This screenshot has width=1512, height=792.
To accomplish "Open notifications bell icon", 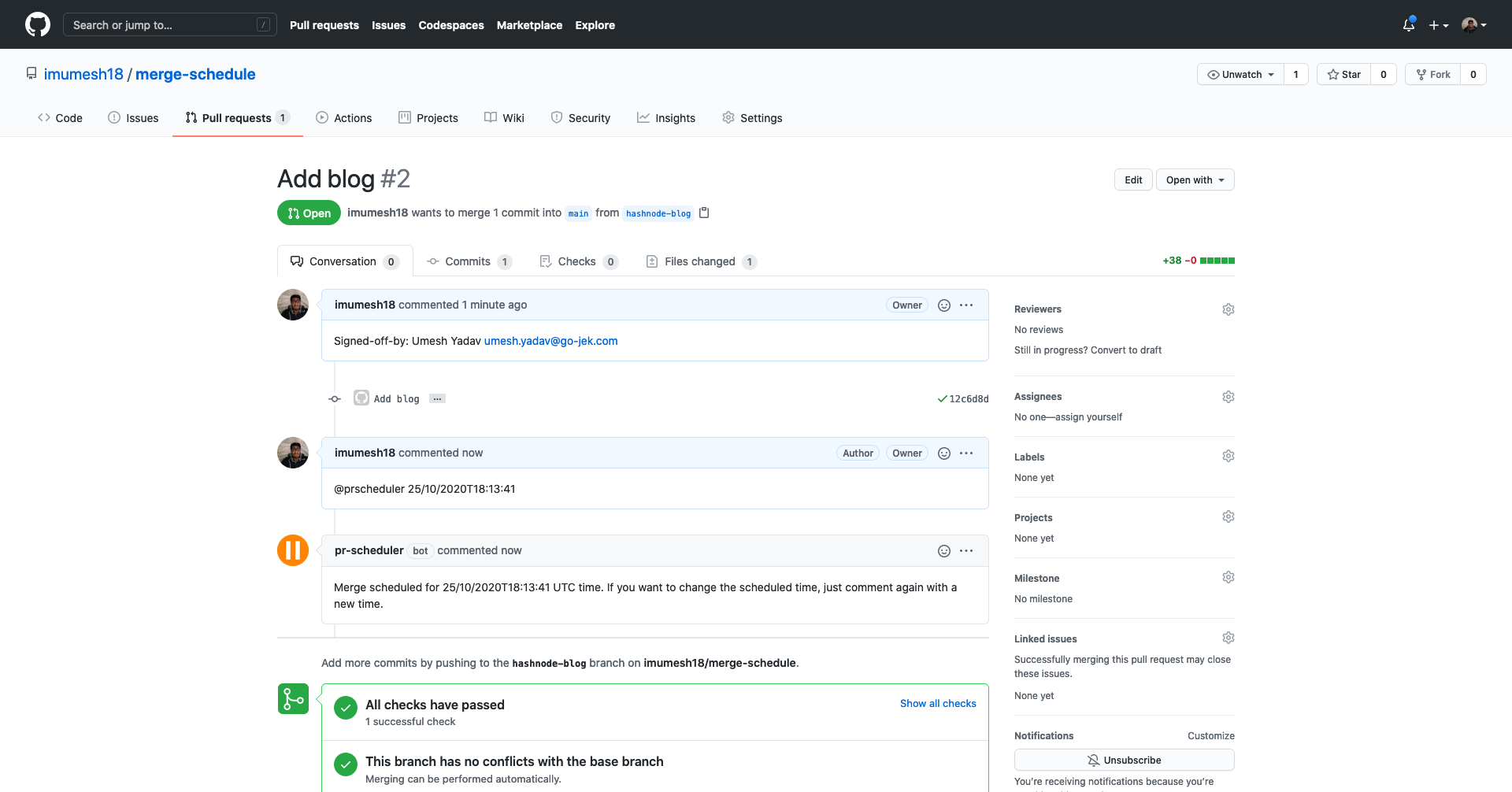I will [1409, 25].
